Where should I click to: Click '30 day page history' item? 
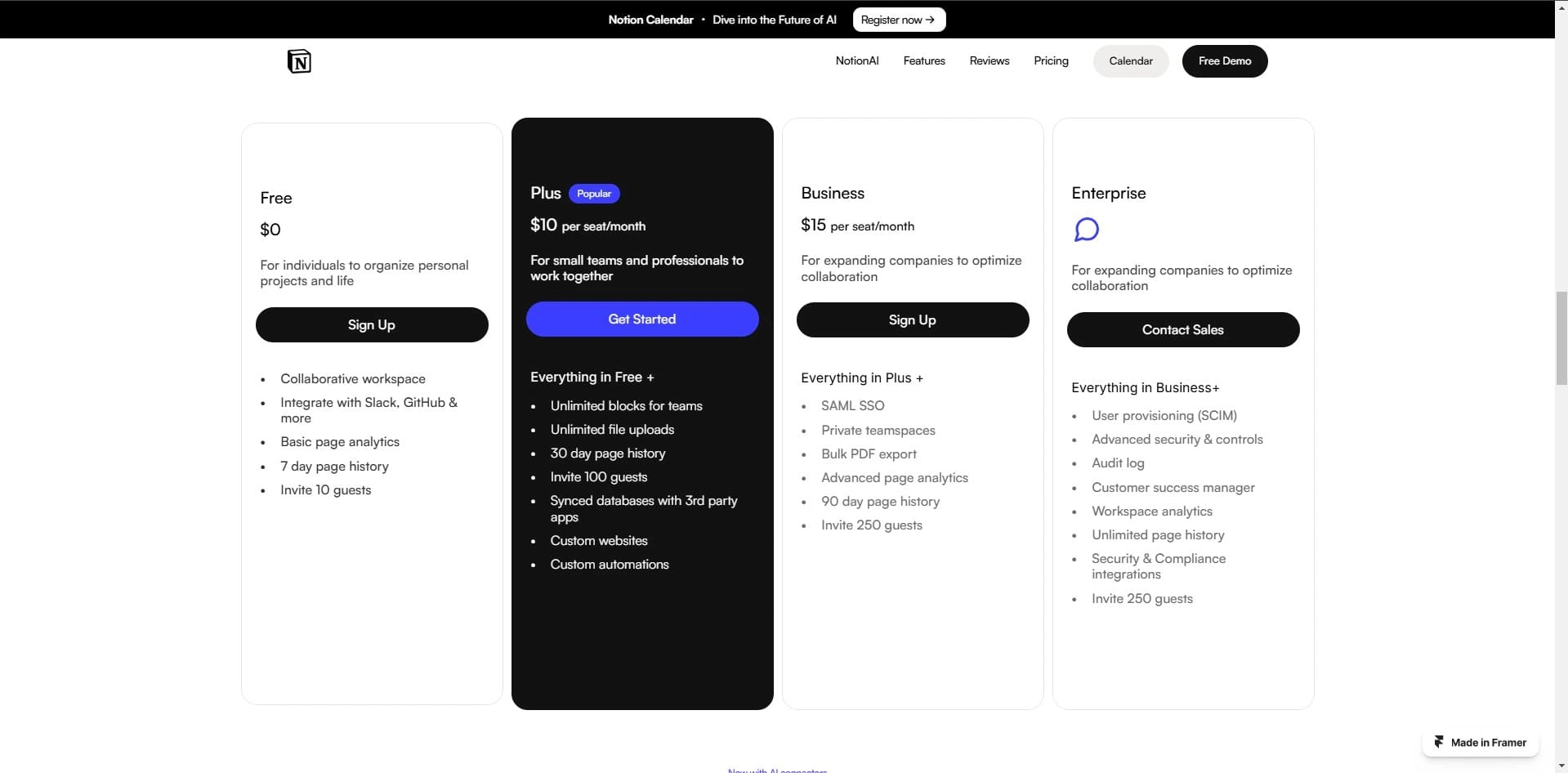point(608,453)
